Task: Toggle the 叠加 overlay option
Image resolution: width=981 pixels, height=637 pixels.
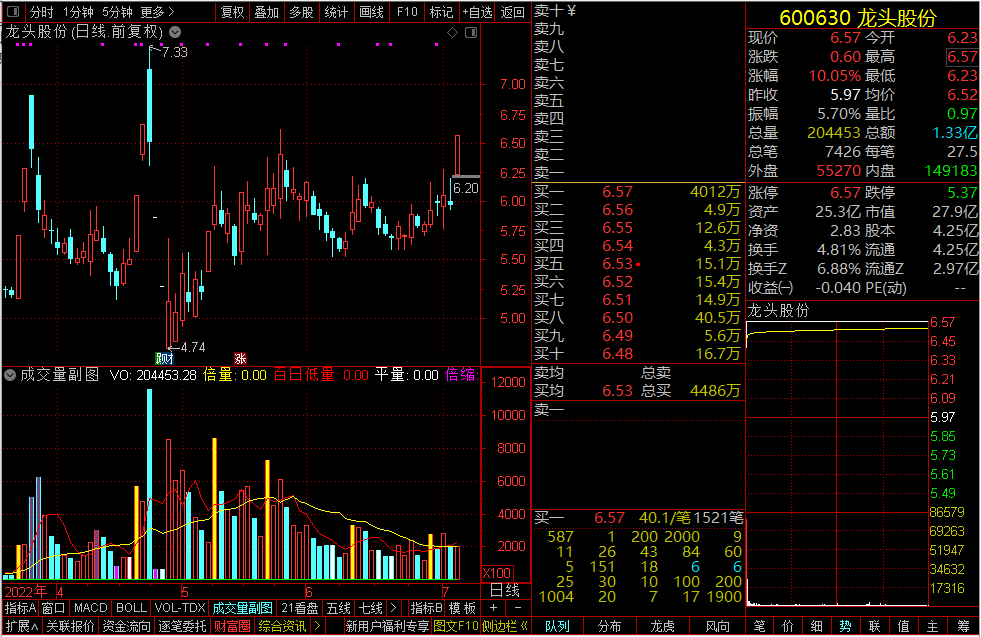Action: [266, 12]
